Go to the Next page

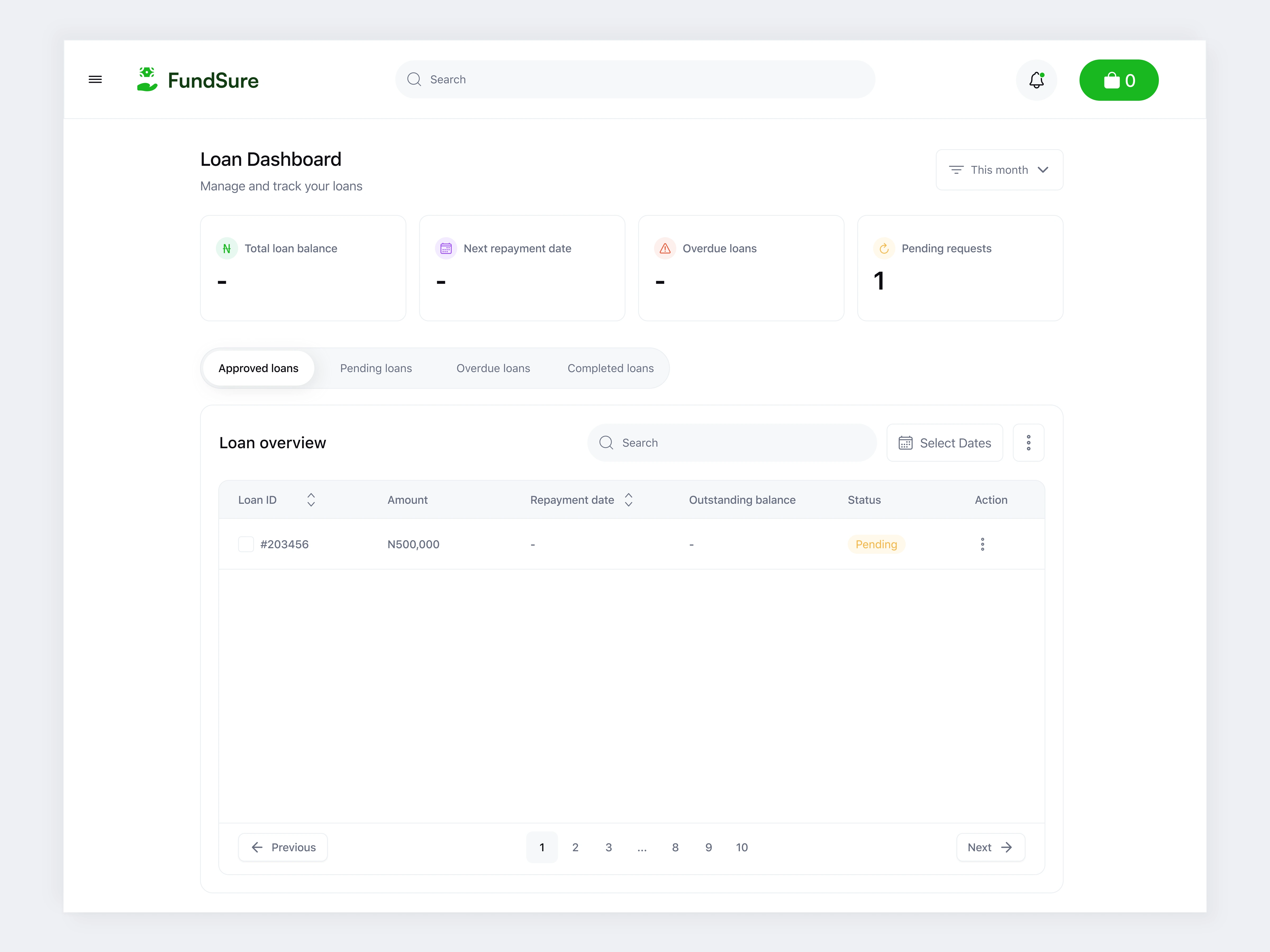[990, 847]
